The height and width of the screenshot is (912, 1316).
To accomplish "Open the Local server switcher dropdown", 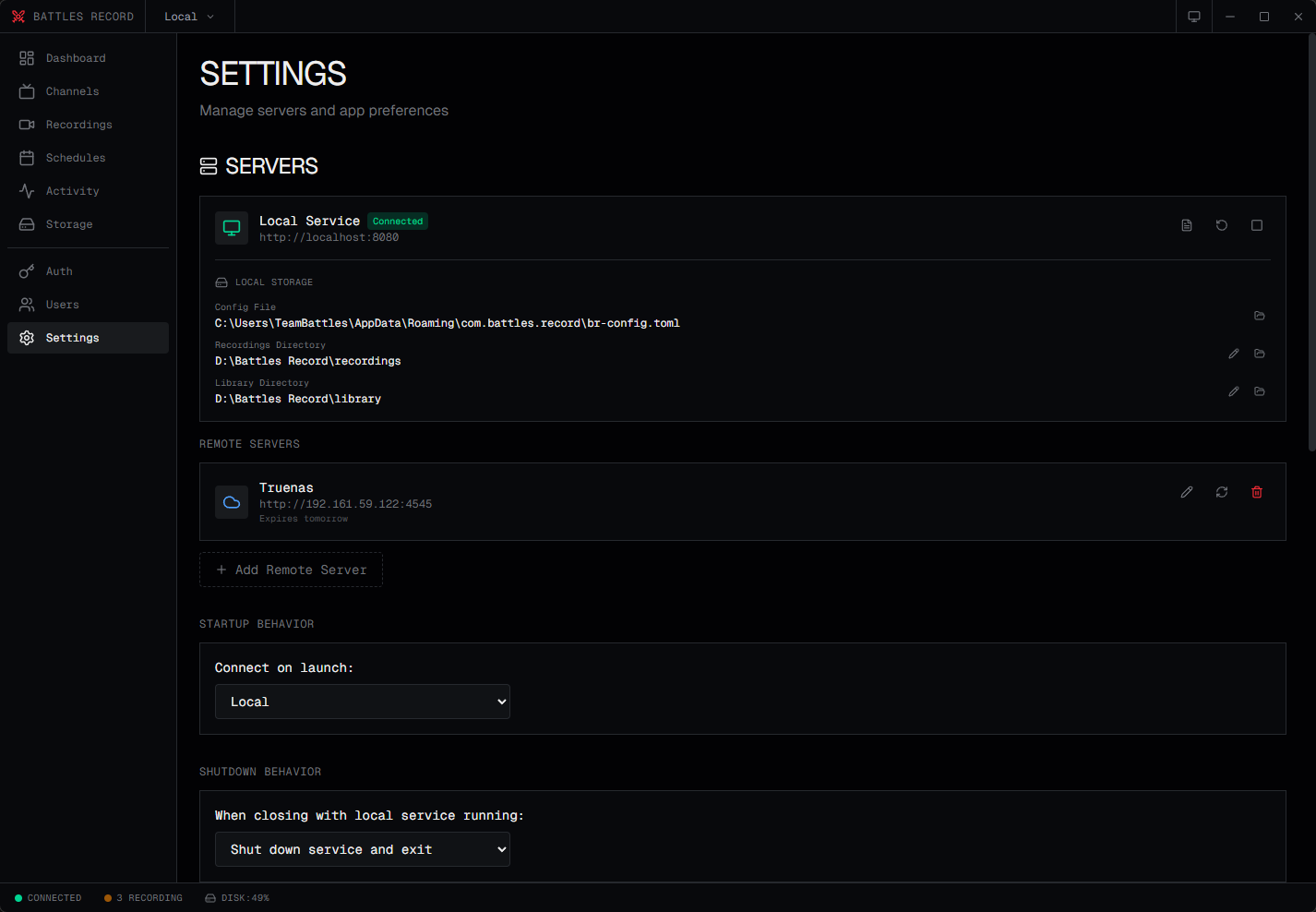I will (x=188, y=16).
